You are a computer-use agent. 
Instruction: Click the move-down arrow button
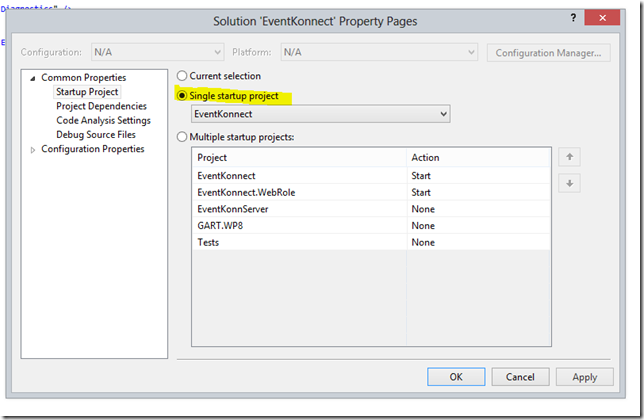(568, 183)
